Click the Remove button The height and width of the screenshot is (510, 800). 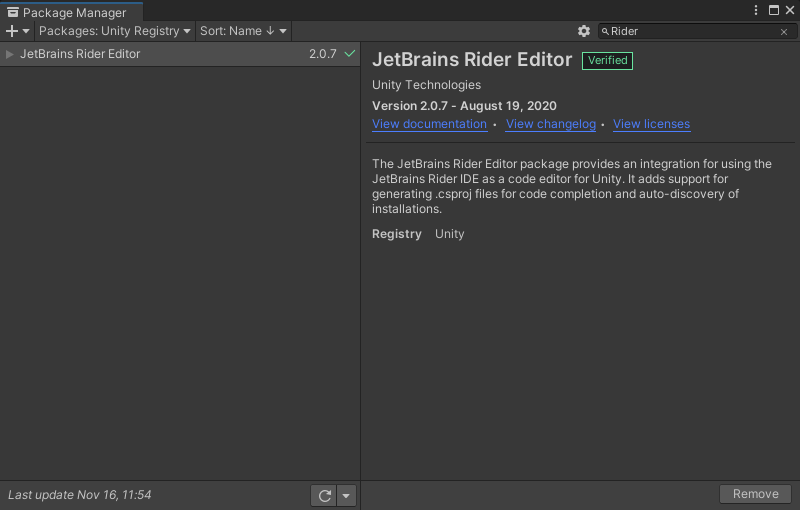pos(755,494)
